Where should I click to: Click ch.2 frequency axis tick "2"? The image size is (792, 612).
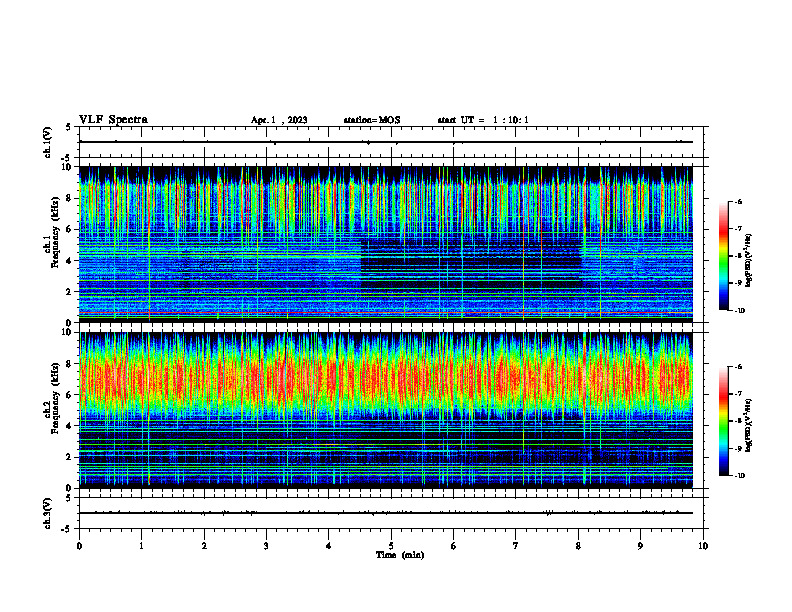coord(69,457)
